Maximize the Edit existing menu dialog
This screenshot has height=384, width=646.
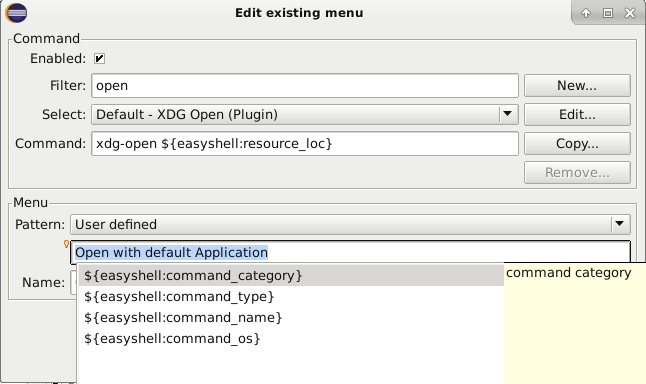(x=608, y=13)
